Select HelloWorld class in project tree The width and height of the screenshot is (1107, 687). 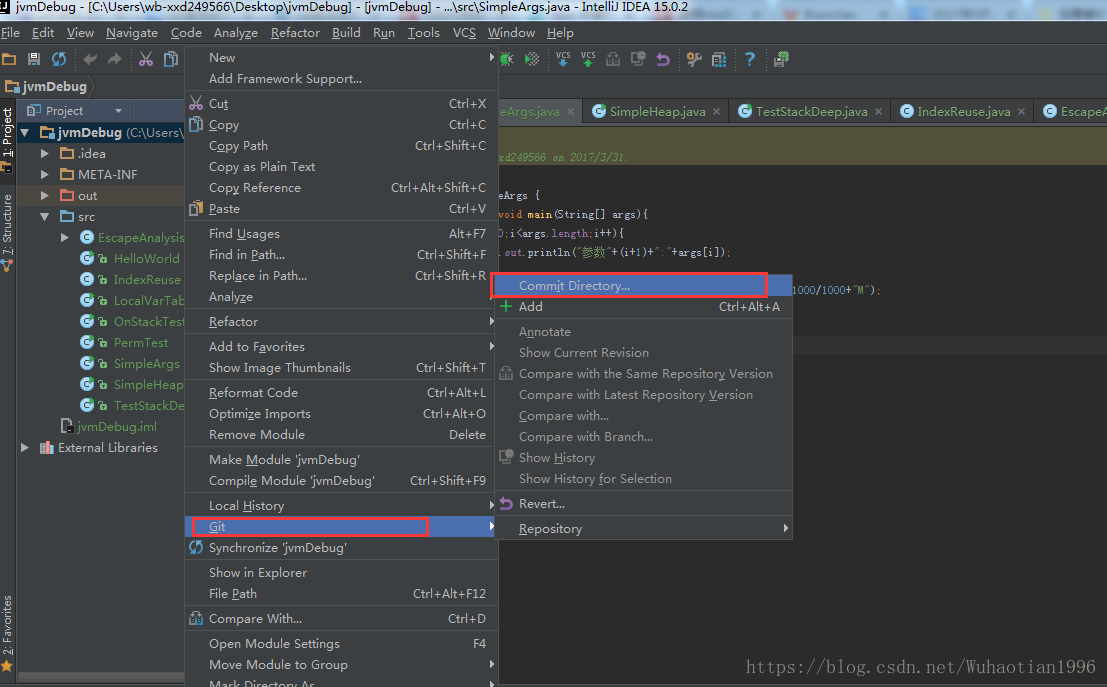click(146, 258)
